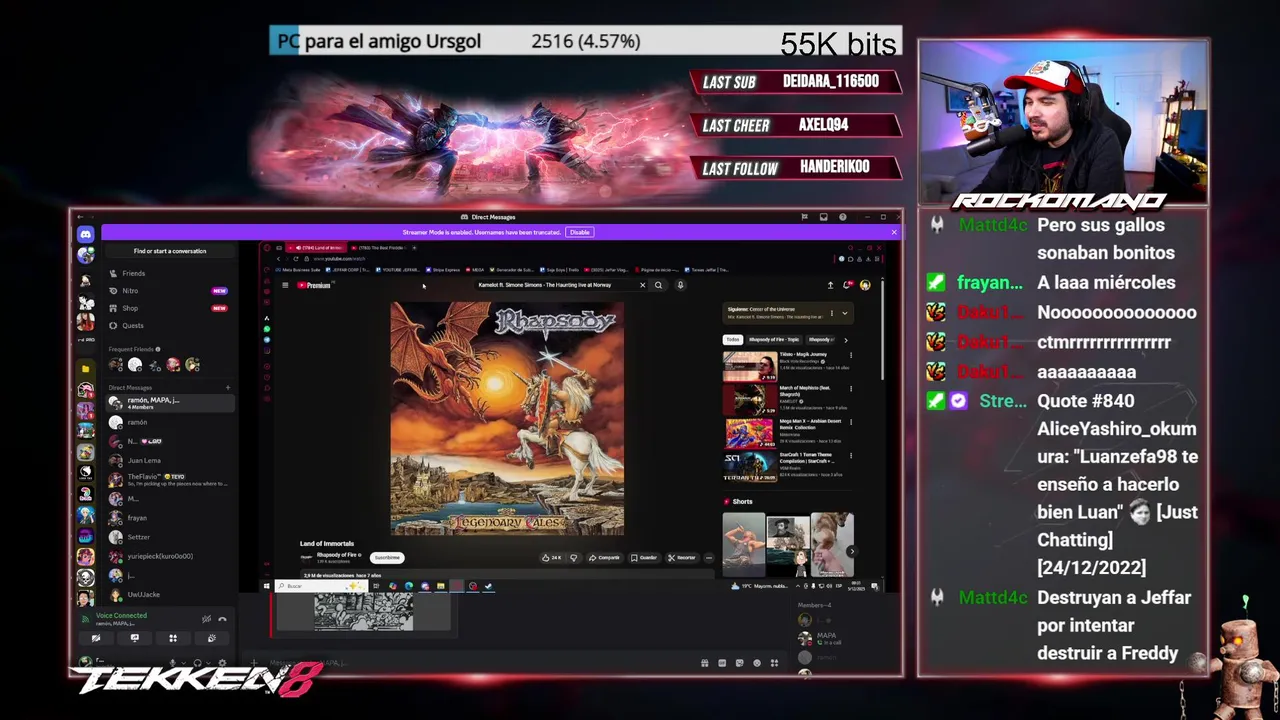Open YouTube notifications bell
This screenshot has height=720, width=1280.
[847, 285]
